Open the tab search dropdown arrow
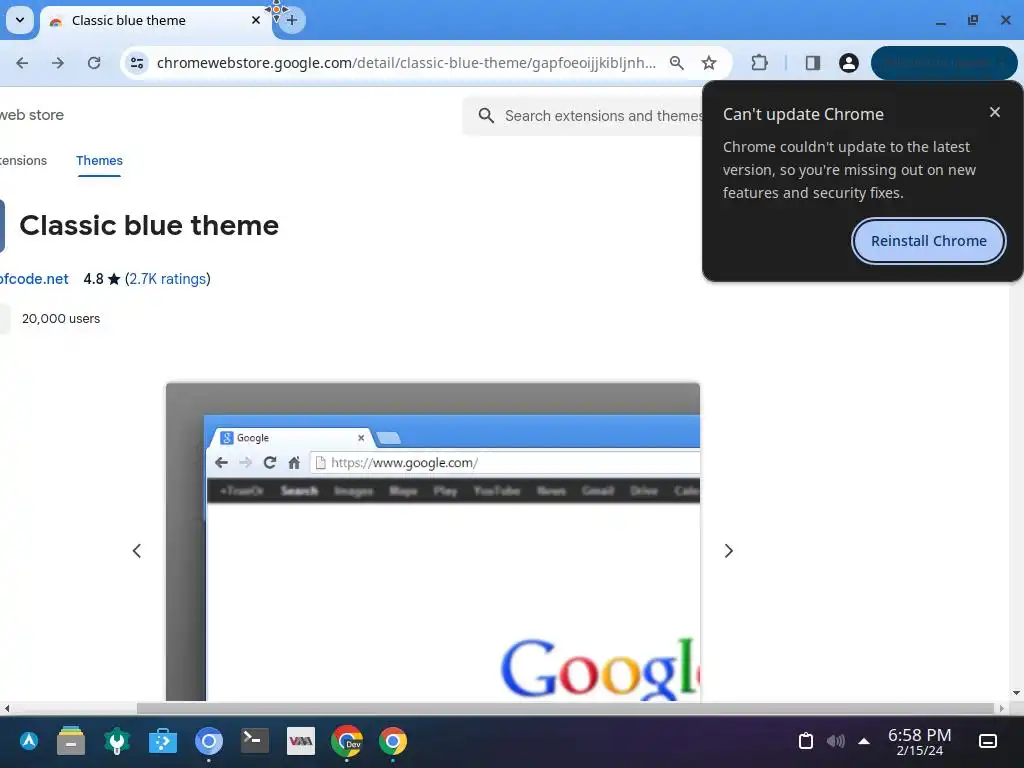This screenshot has width=1024, height=768. click(20, 20)
